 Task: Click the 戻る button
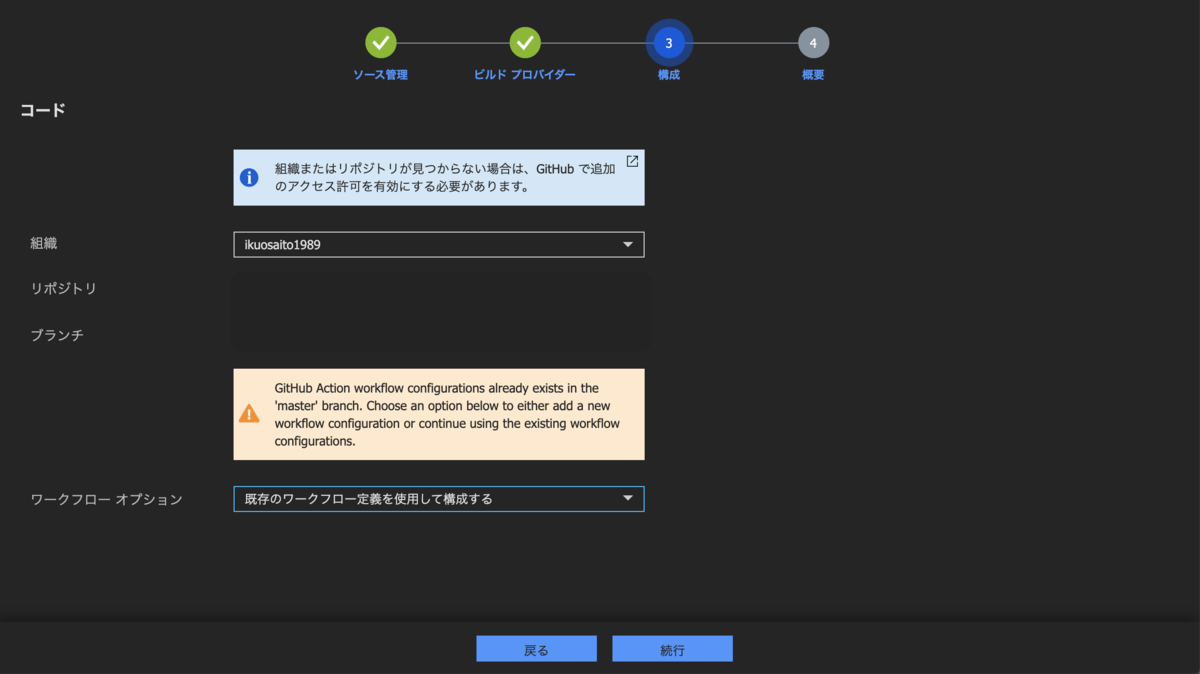tap(536, 649)
